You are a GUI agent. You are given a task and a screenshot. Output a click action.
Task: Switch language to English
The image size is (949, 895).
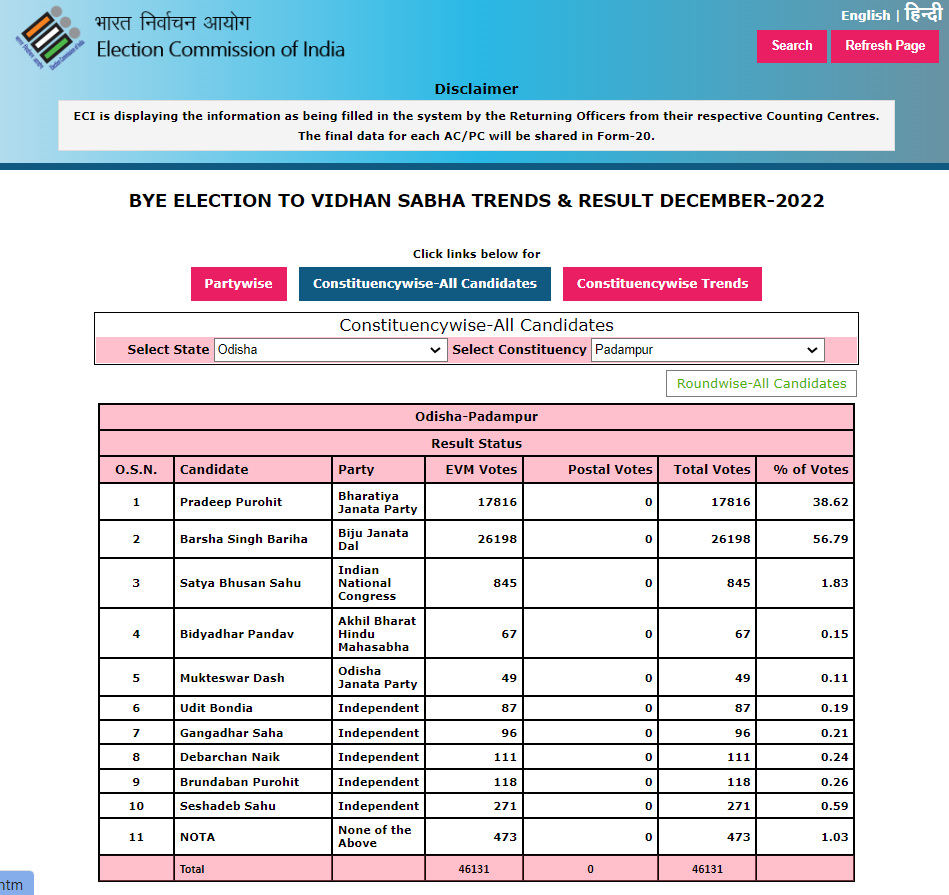(x=865, y=16)
